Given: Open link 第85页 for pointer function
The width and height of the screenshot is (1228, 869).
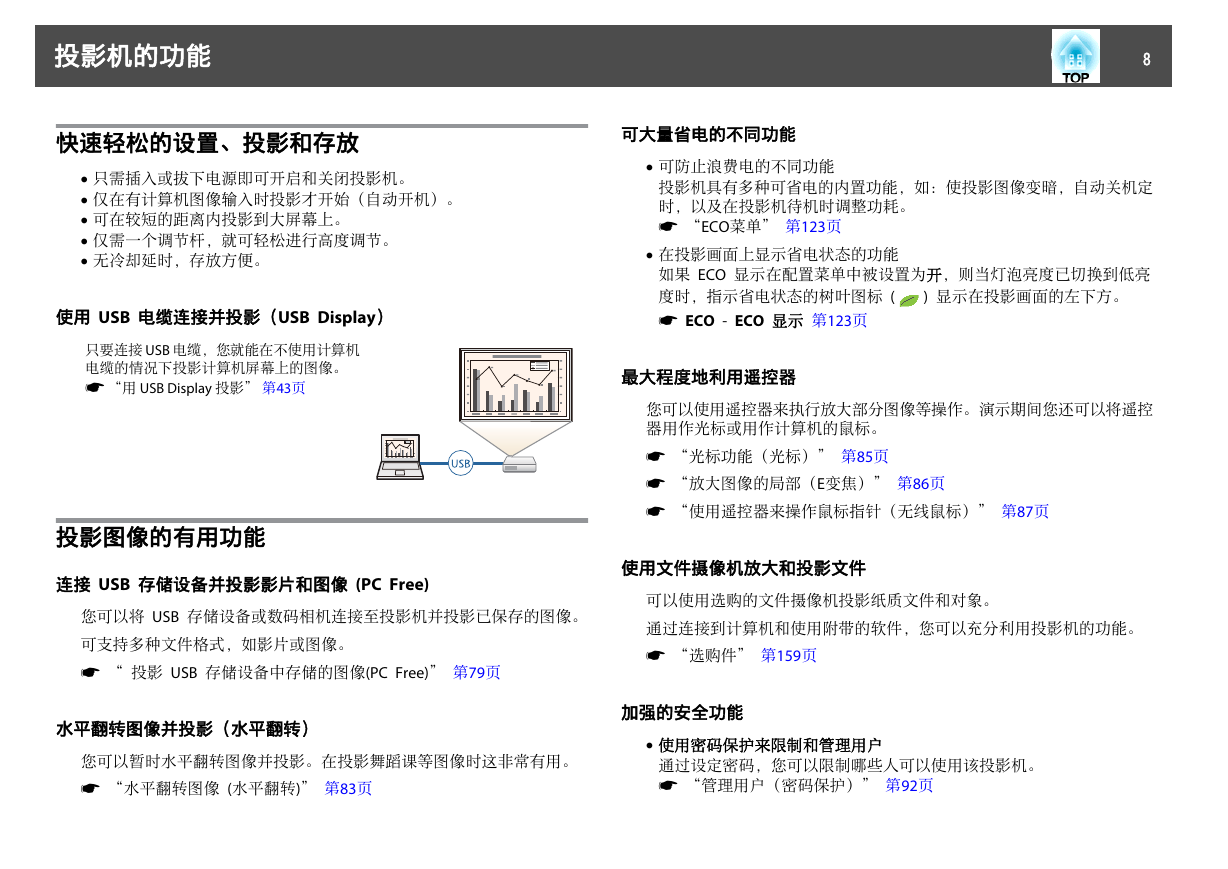Looking at the screenshot, I should [865, 456].
